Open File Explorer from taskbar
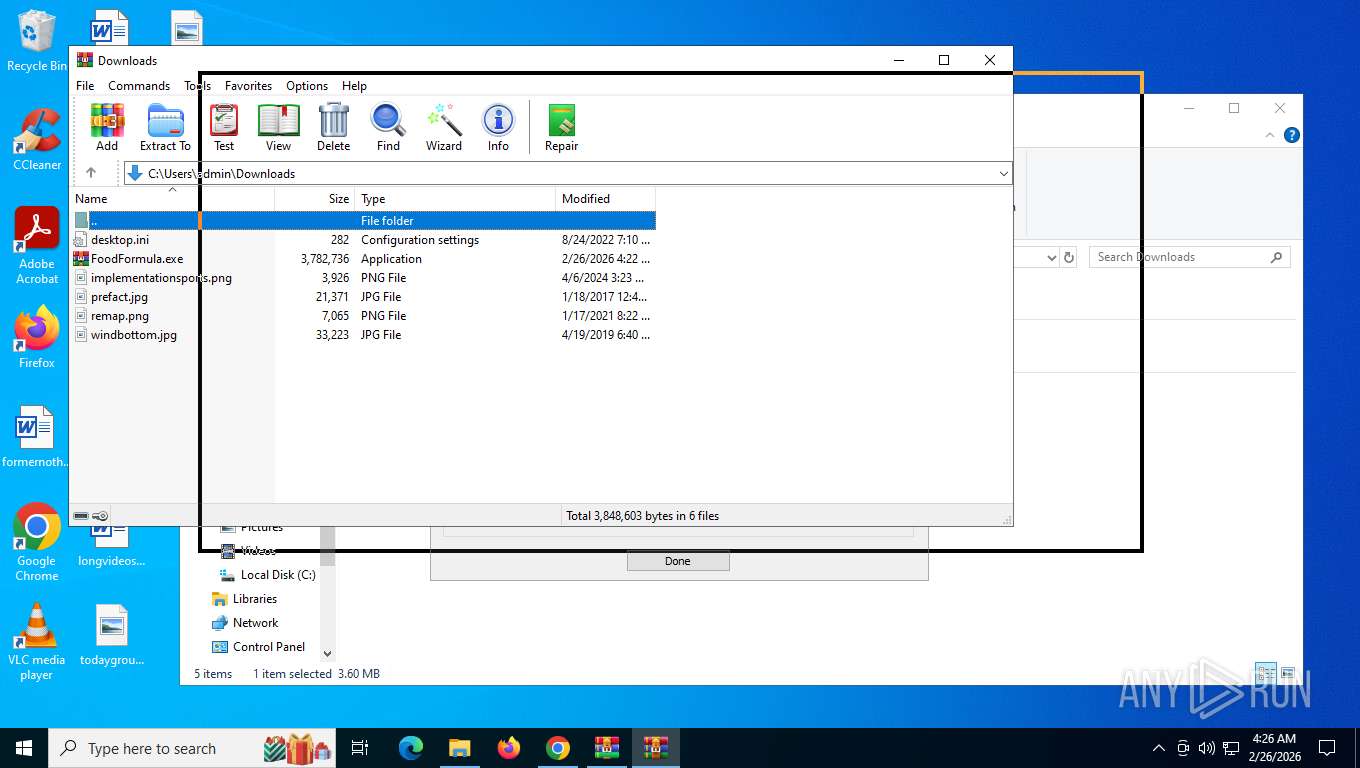1360x768 pixels. tap(460, 748)
